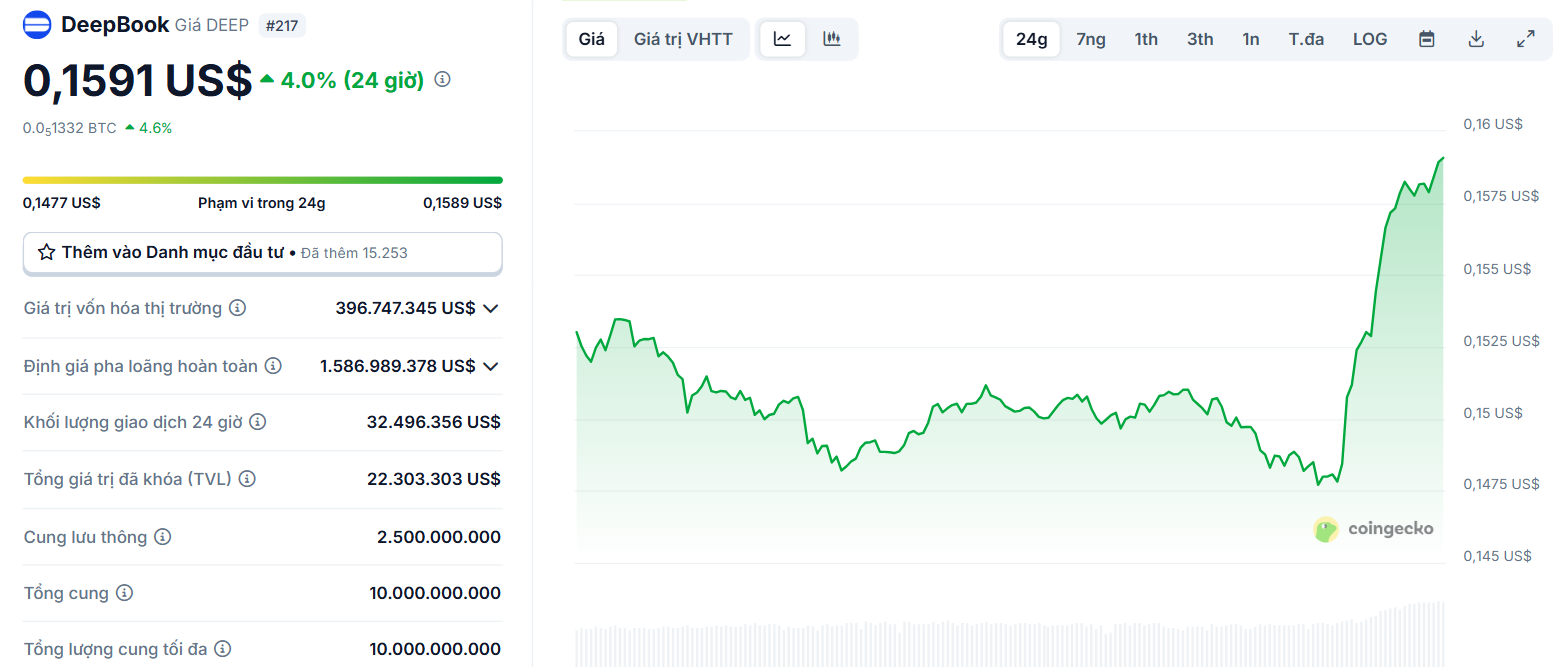Click the star icon in Thêm vào Danh mục đầu tư
The image size is (1557, 667).
[x=46, y=253]
